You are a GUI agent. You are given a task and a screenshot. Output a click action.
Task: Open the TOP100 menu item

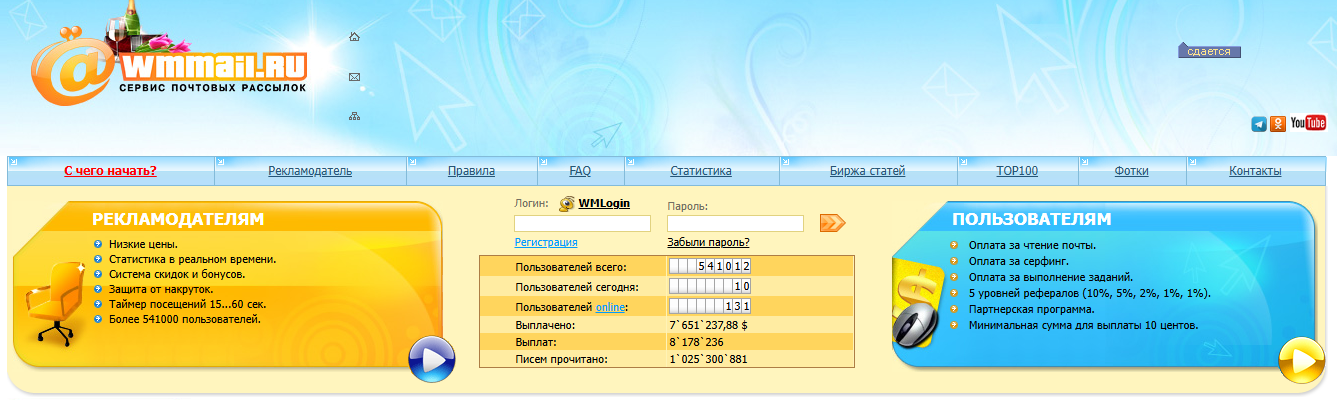point(1017,171)
